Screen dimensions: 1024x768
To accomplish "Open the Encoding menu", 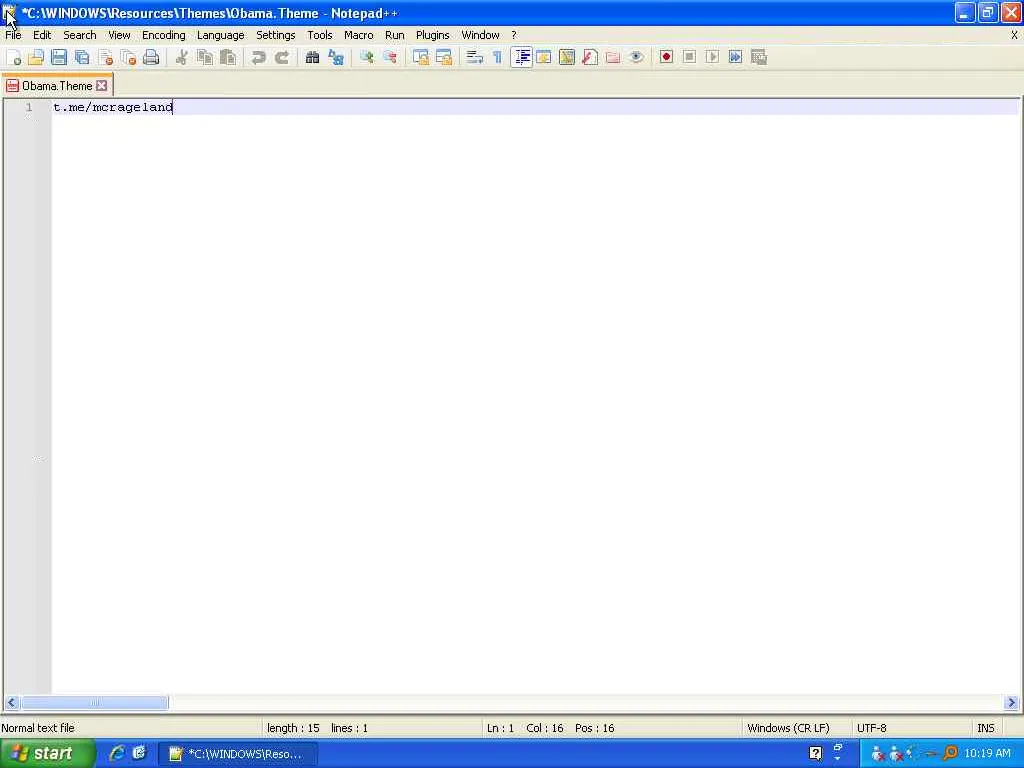I will pyautogui.click(x=163, y=35).
